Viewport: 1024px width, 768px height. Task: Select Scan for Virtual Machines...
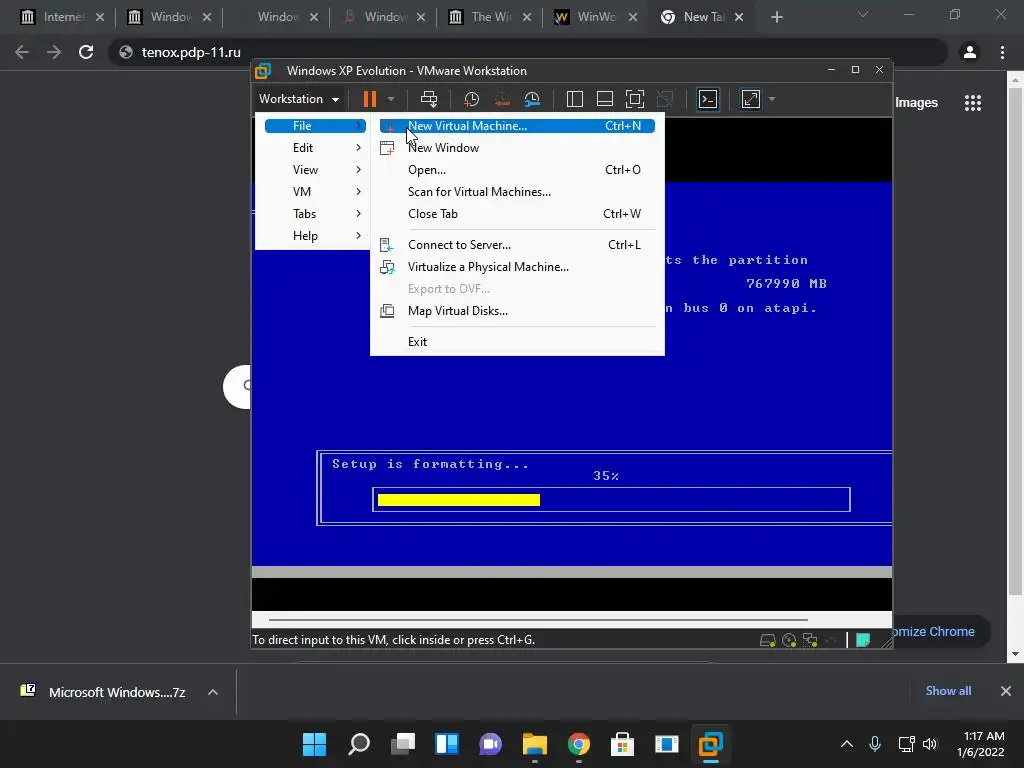pyautogui.click(x=517, y=192)
